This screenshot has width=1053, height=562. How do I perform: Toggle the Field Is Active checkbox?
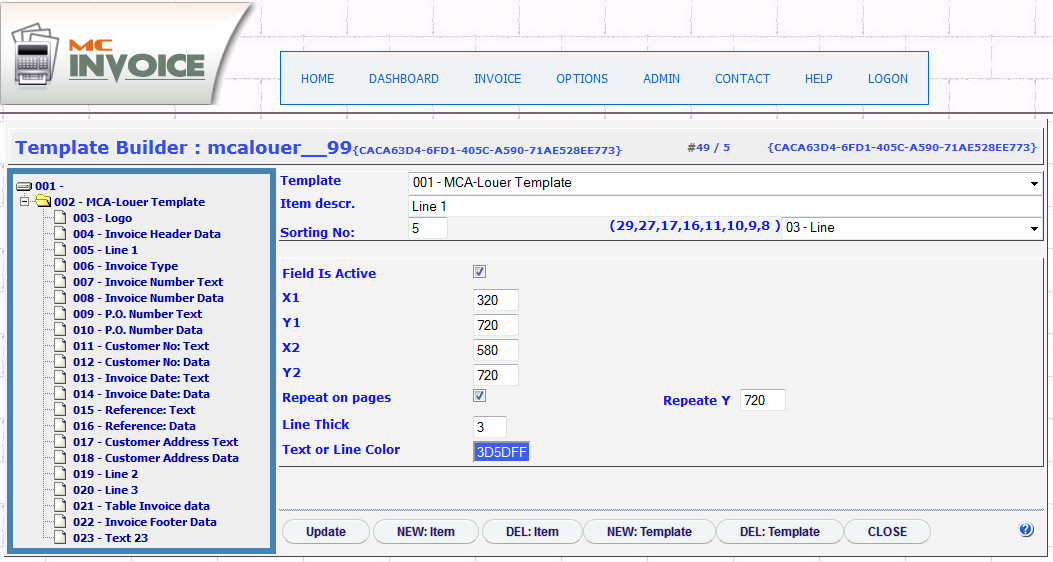point(479,272)
